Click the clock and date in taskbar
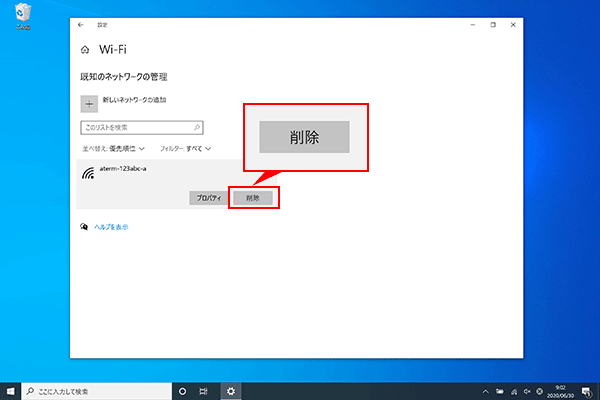 tap(558, 390)
